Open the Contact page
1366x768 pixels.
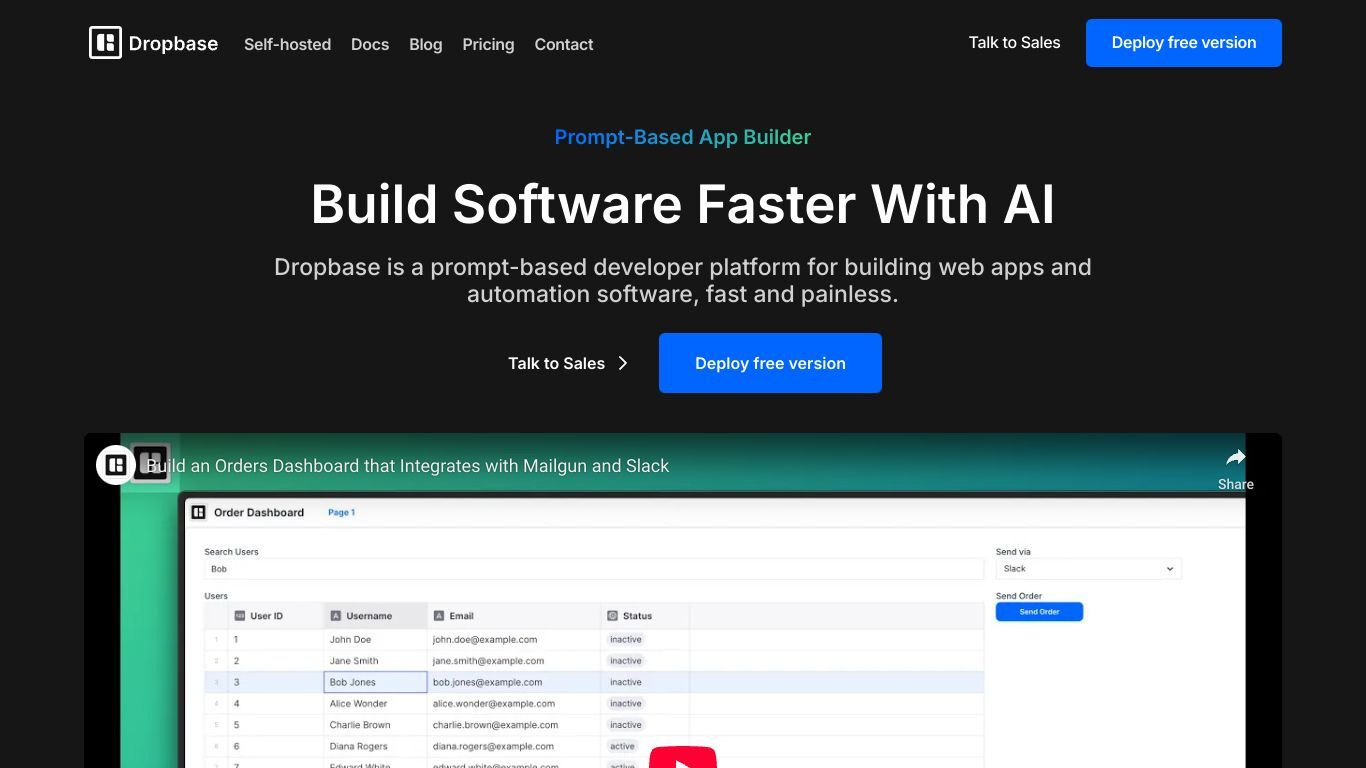tap(564, 44)
